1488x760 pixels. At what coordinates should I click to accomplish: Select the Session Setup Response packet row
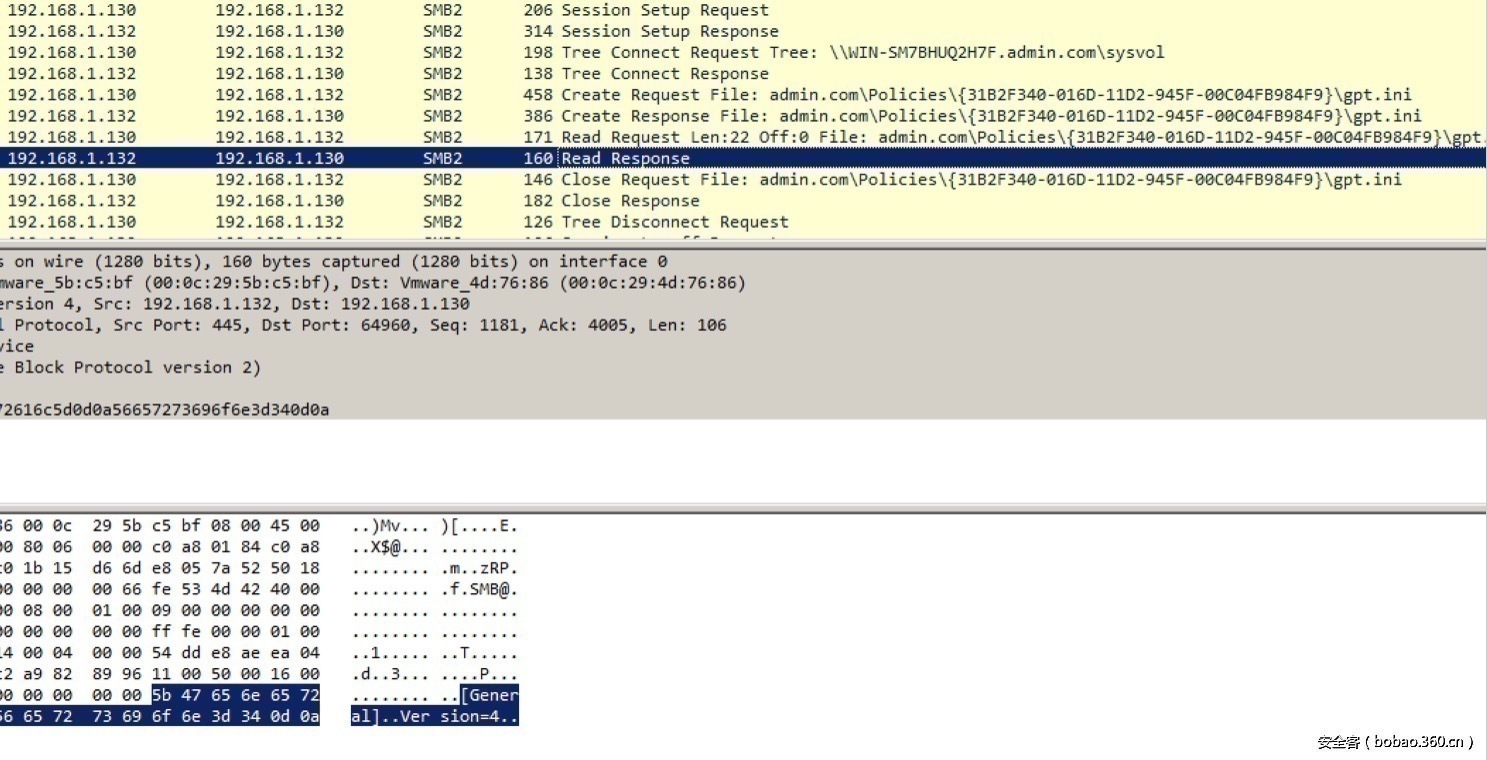click(x=670, y=31)
